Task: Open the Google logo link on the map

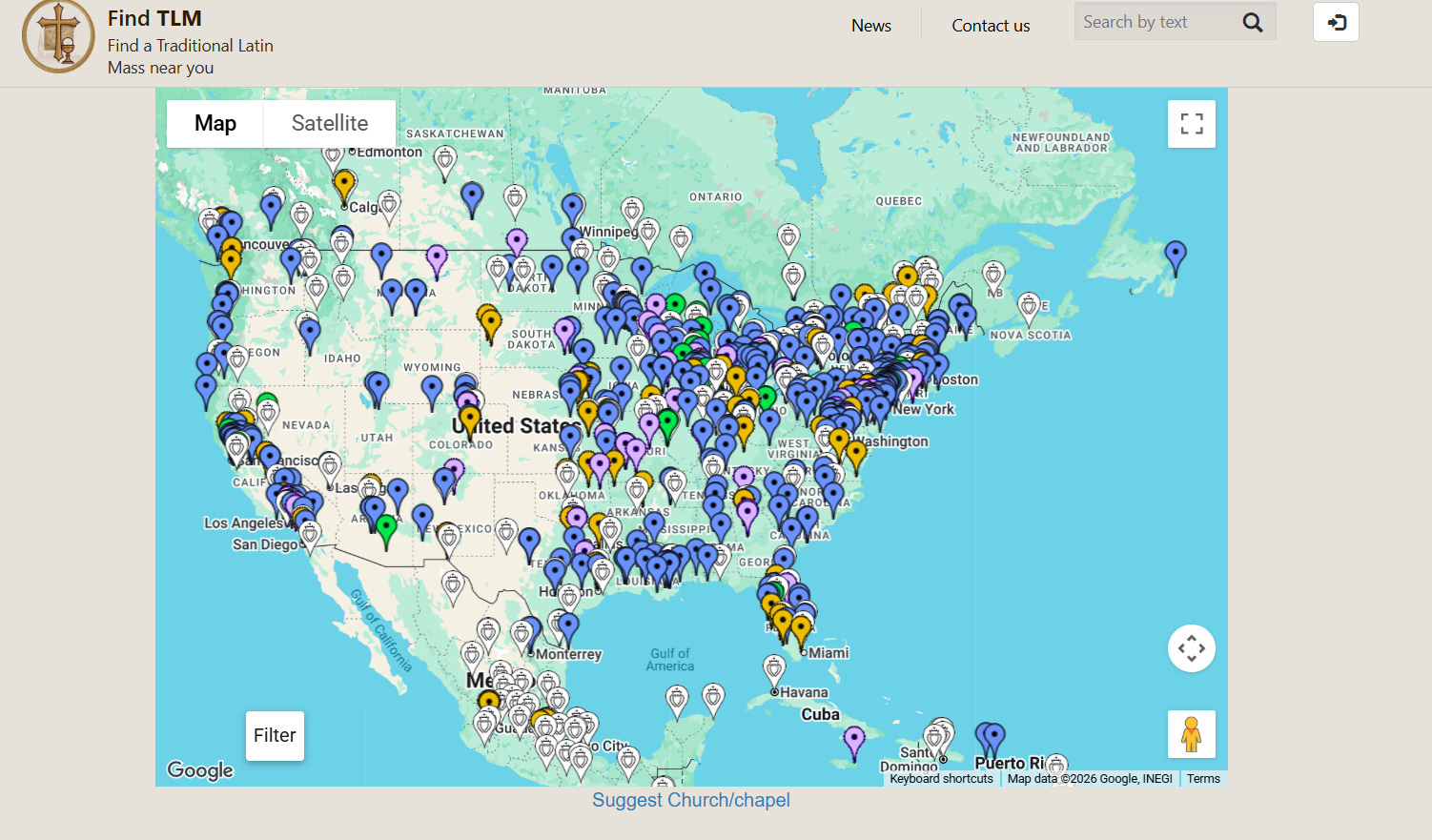Action: click(x=200, y=770)
